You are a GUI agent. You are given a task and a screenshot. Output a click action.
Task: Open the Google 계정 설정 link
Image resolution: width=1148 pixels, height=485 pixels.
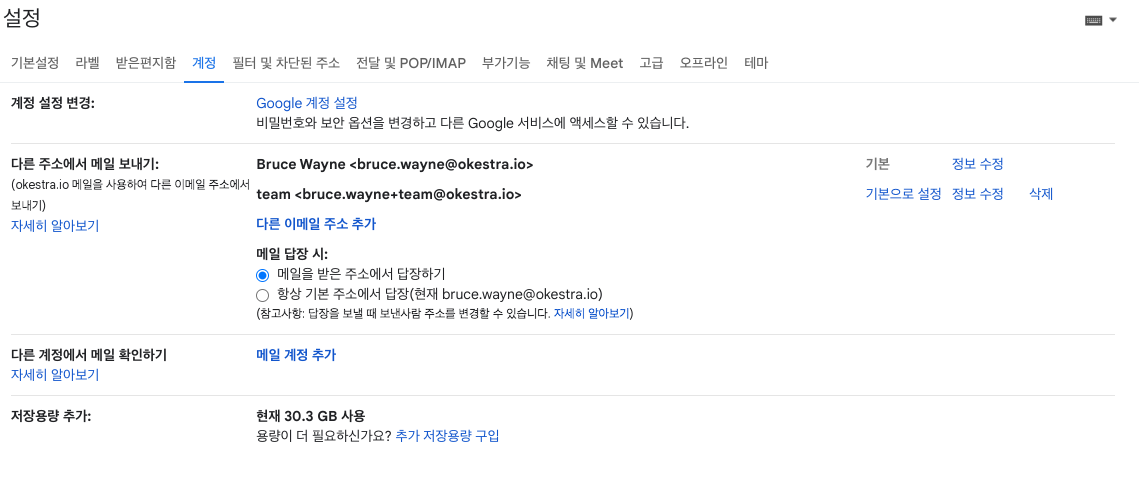coord(307,103)
